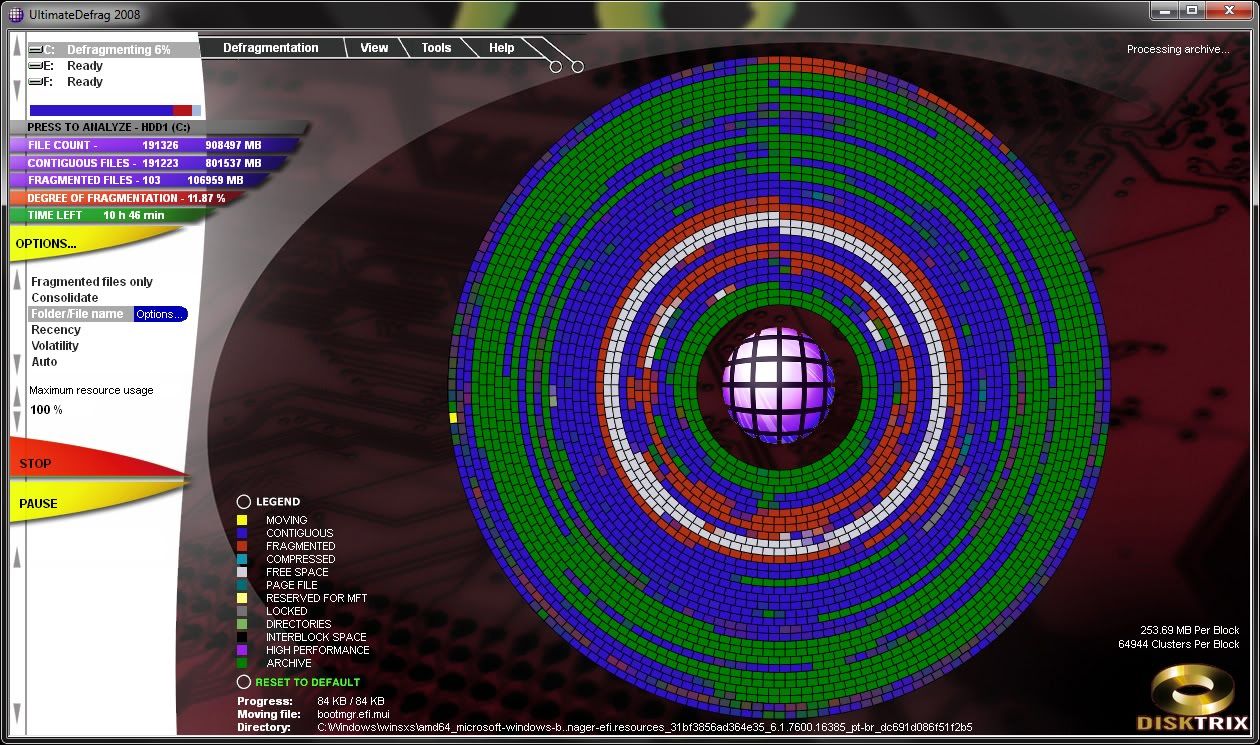Click the DEGREE OF FRAGMENTATION bar
This screenshot has height=745, width=1260.
pos(130,198)
